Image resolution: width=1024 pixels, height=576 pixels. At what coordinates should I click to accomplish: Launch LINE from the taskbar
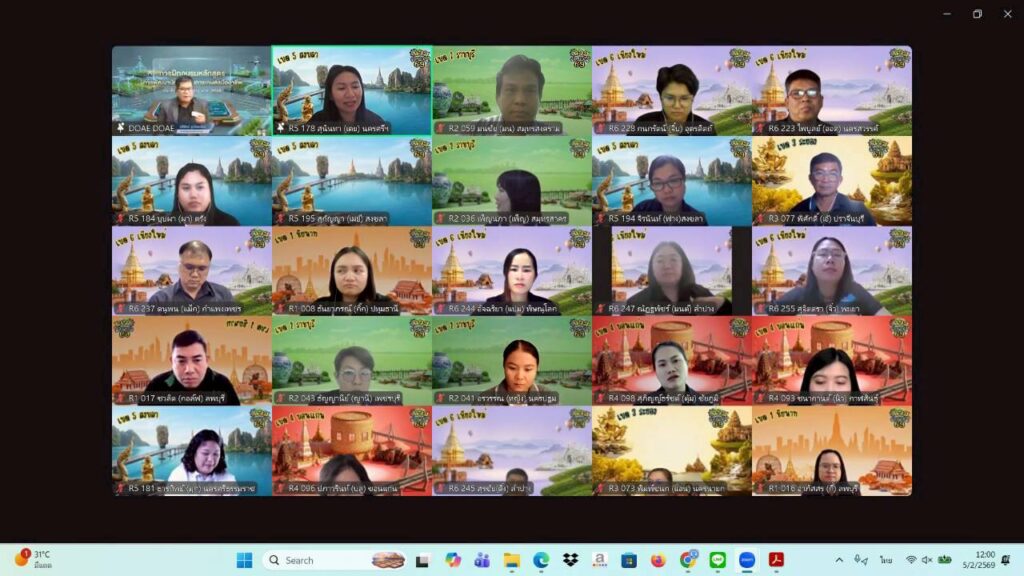pyautogui.click(x=717, y=560)
